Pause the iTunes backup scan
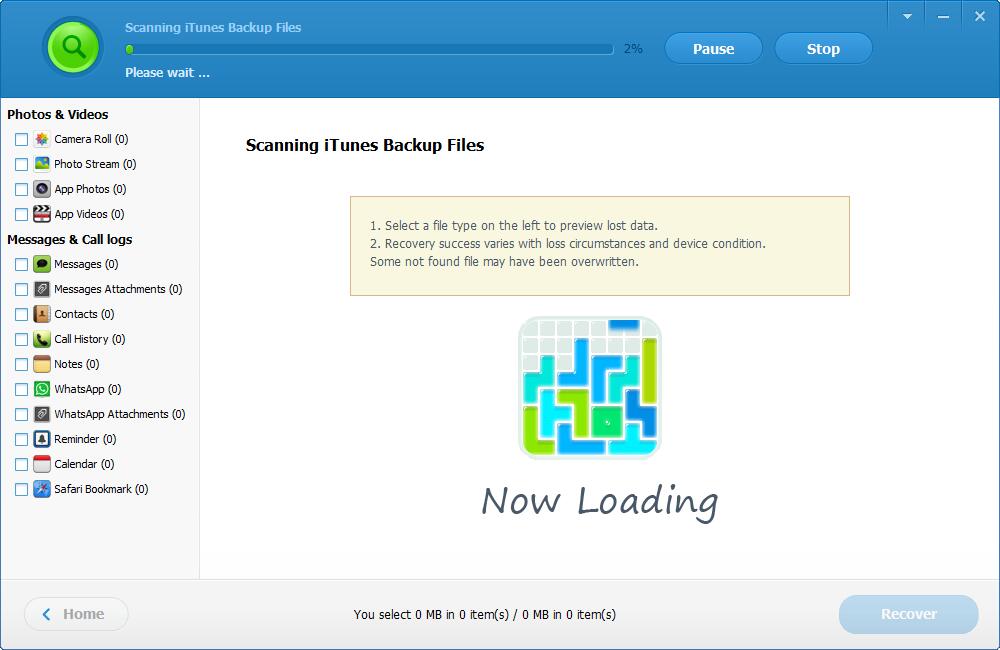The image size is (1000, 650). click(x=714, y=48)
